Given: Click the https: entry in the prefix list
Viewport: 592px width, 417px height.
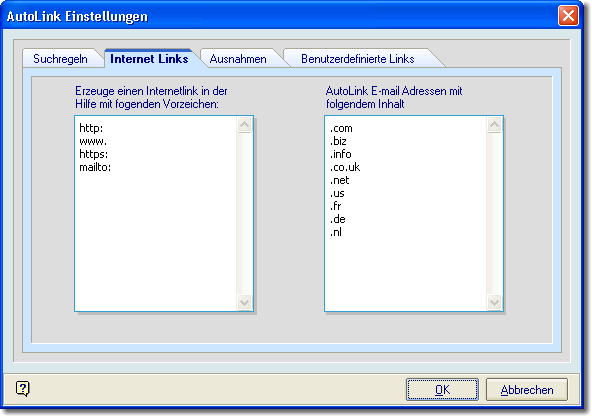Looking at the screenshot, I should point(94,154).
